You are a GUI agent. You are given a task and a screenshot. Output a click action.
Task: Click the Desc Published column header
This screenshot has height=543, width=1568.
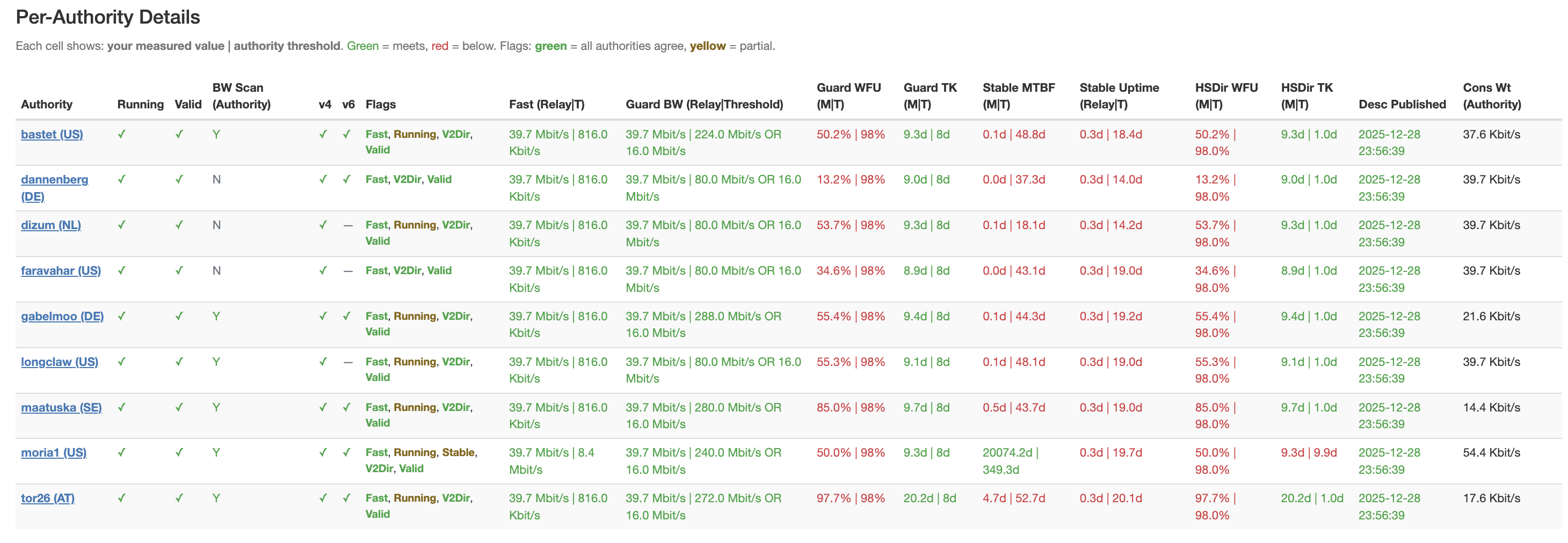[x=1402, y=105]
